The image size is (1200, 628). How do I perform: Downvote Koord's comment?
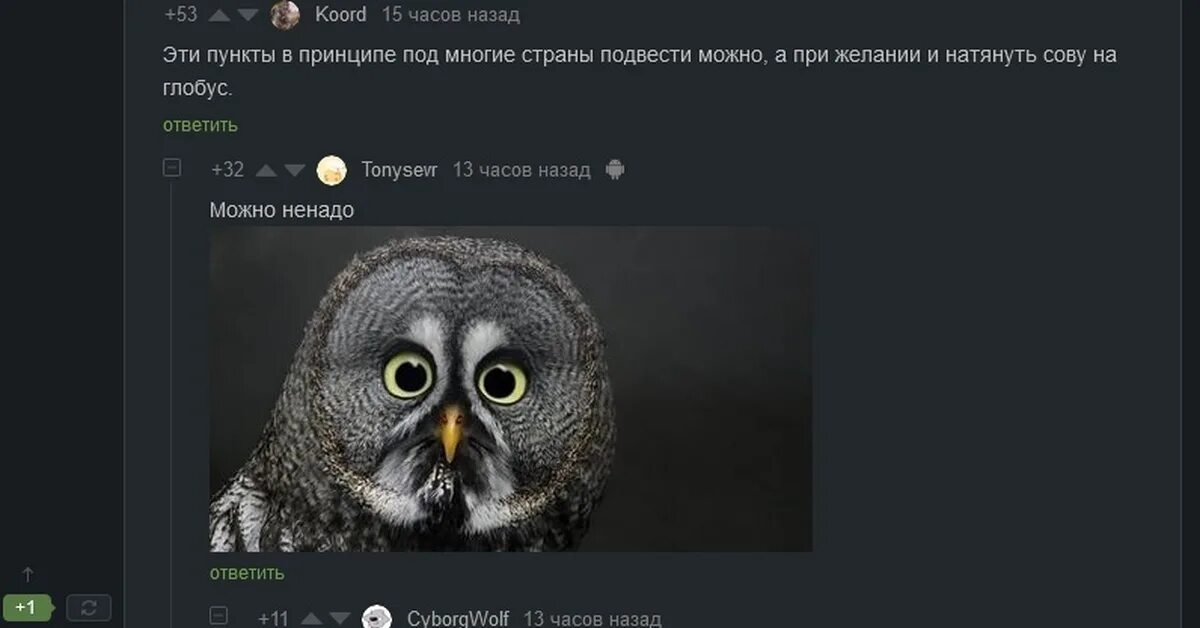[x=248, y=16]
